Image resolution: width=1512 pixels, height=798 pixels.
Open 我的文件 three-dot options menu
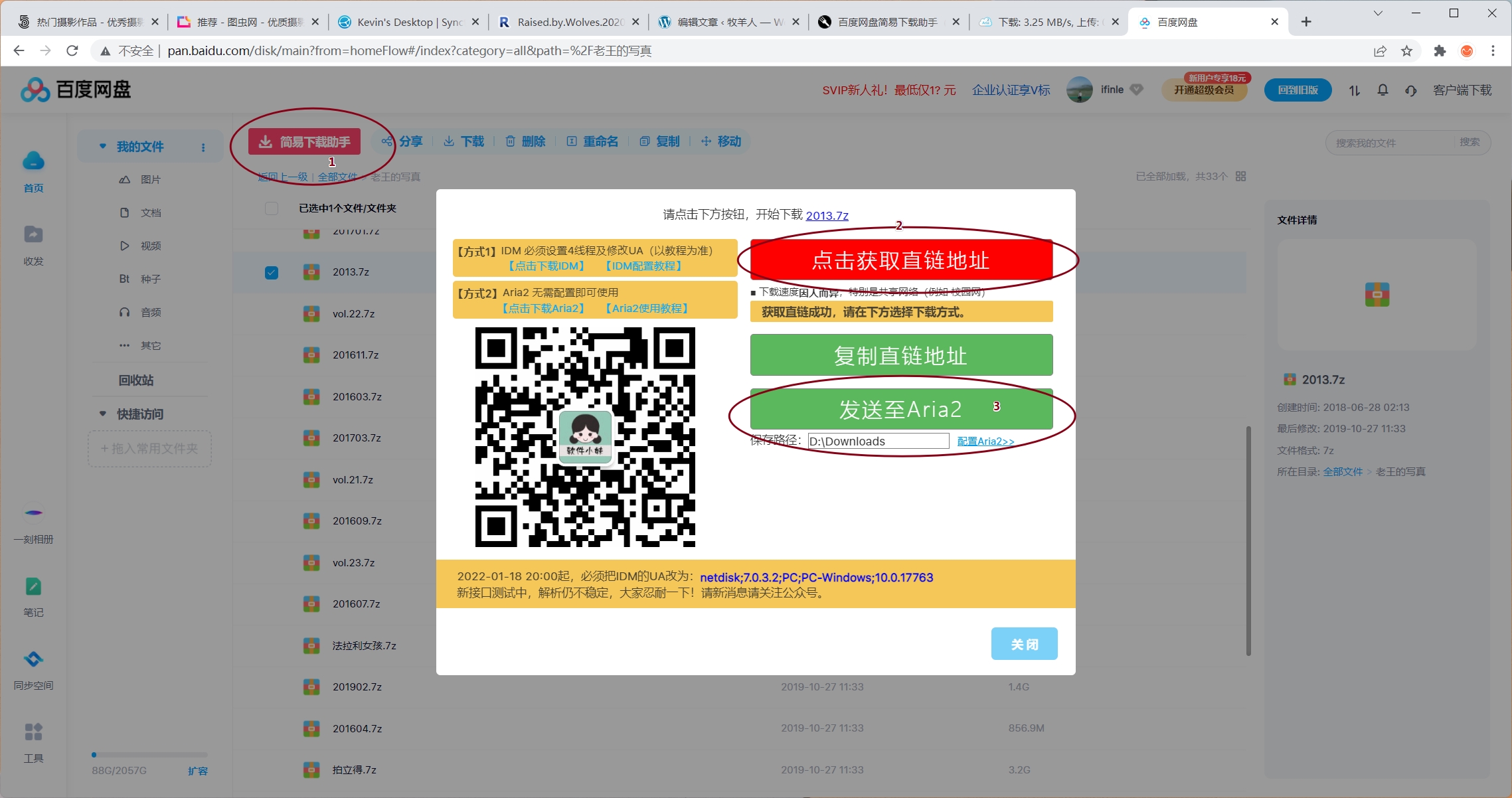[x=203, y=147]
